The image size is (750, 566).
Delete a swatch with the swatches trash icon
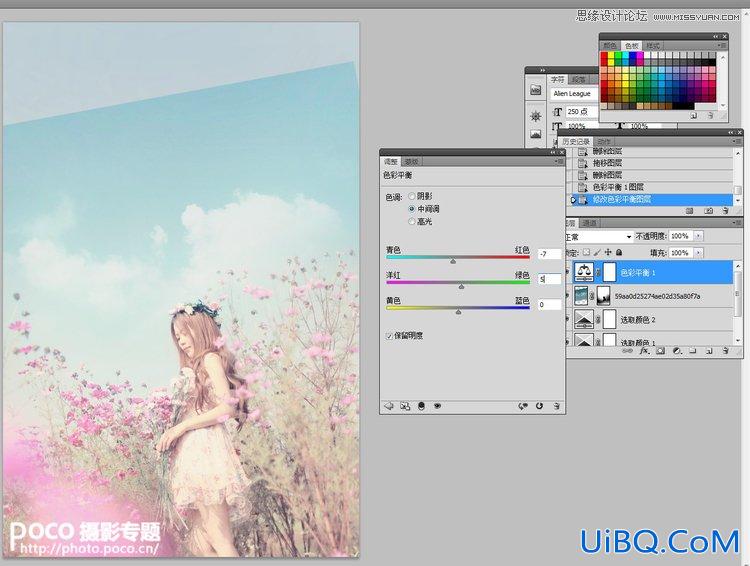pyautogui.click(x=710, y=116)
